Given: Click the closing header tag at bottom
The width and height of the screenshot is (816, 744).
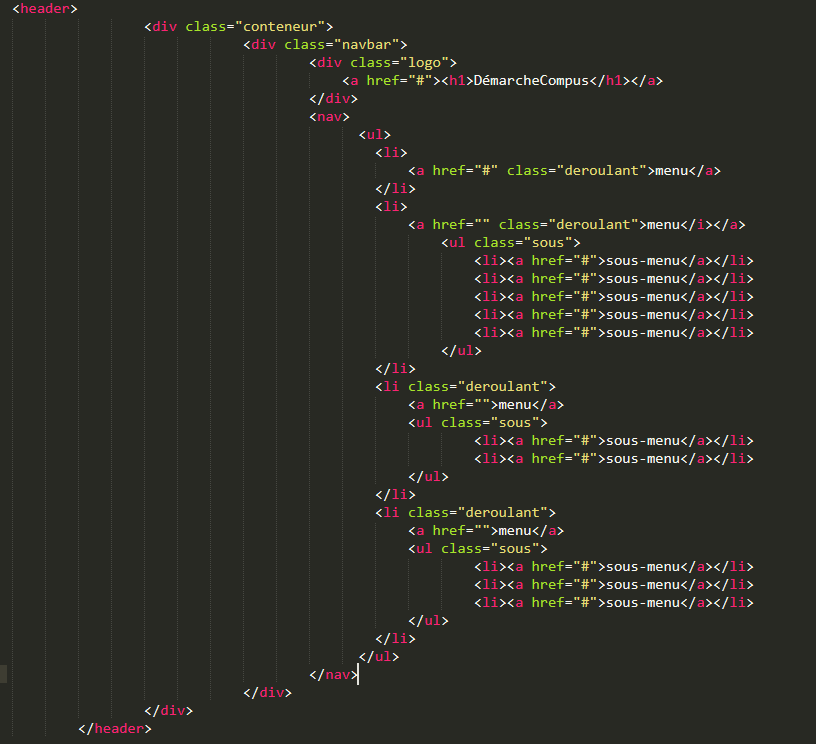Looking at the screenshot, I should click(x=114, y=729).
